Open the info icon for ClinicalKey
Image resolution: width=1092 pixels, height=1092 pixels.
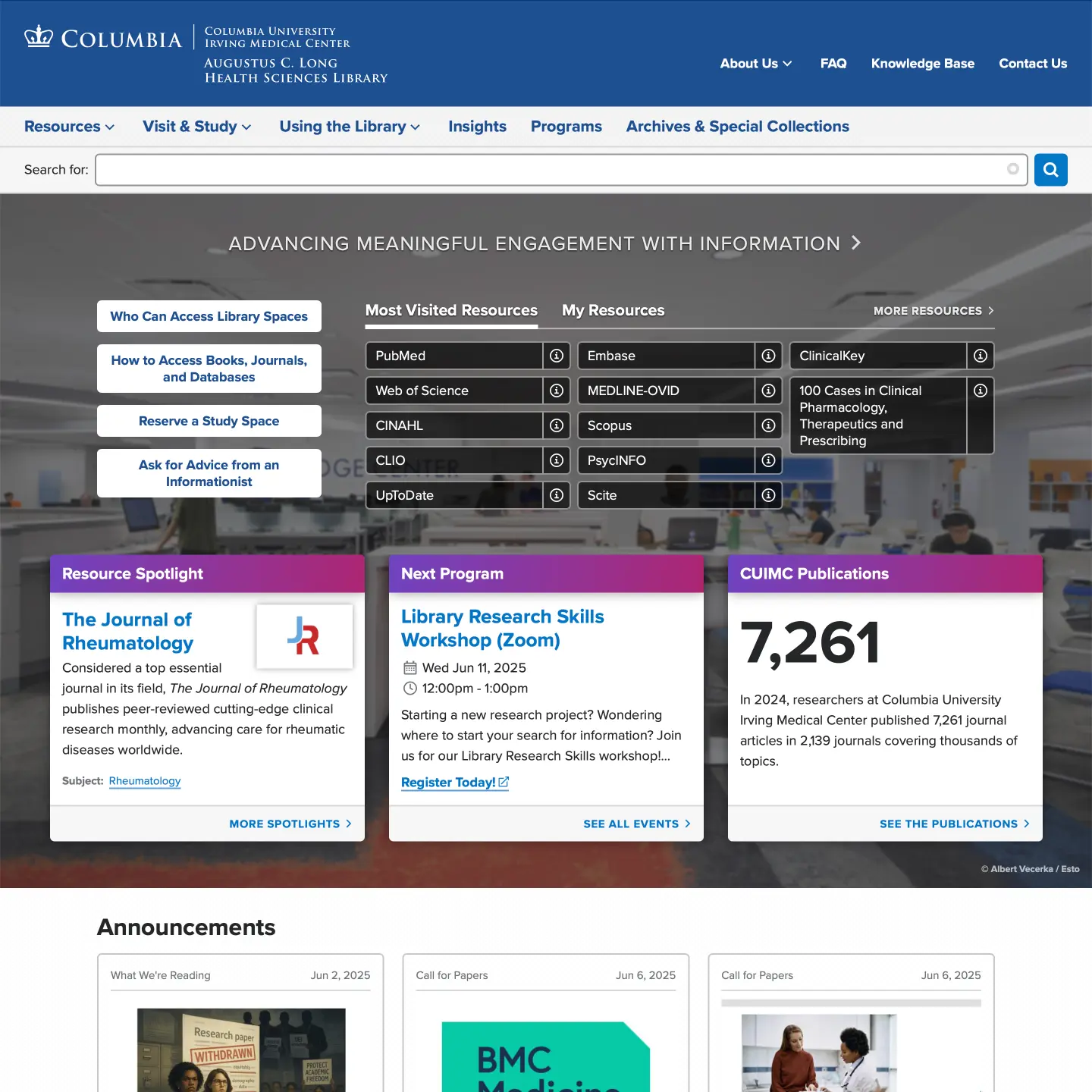(981, 356)
